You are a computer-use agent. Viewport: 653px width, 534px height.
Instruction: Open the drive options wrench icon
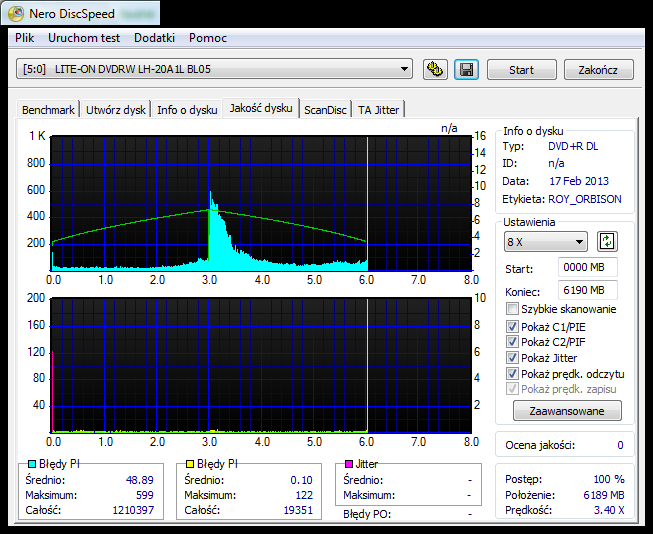coord(435,70)
